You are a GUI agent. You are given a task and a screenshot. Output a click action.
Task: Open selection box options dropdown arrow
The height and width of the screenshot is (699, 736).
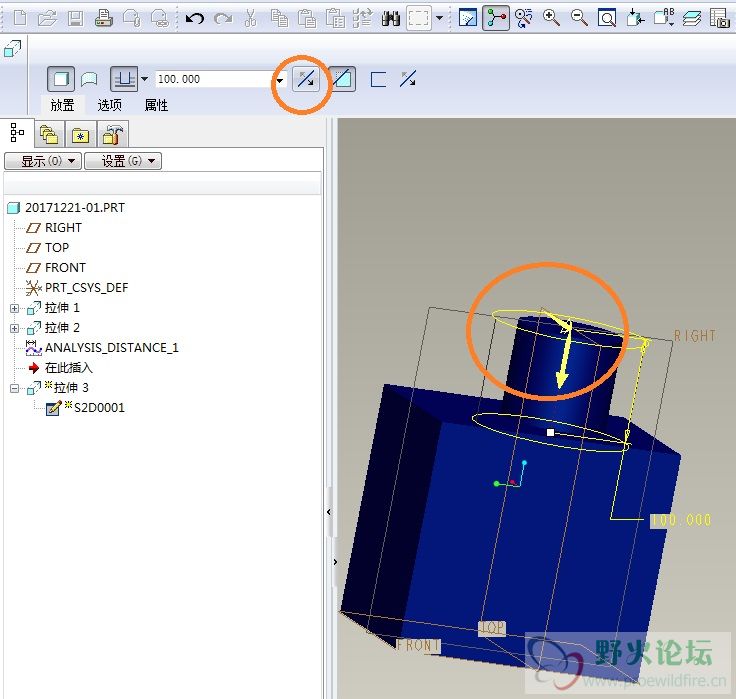pyautogui.click(x=439, y=18)
